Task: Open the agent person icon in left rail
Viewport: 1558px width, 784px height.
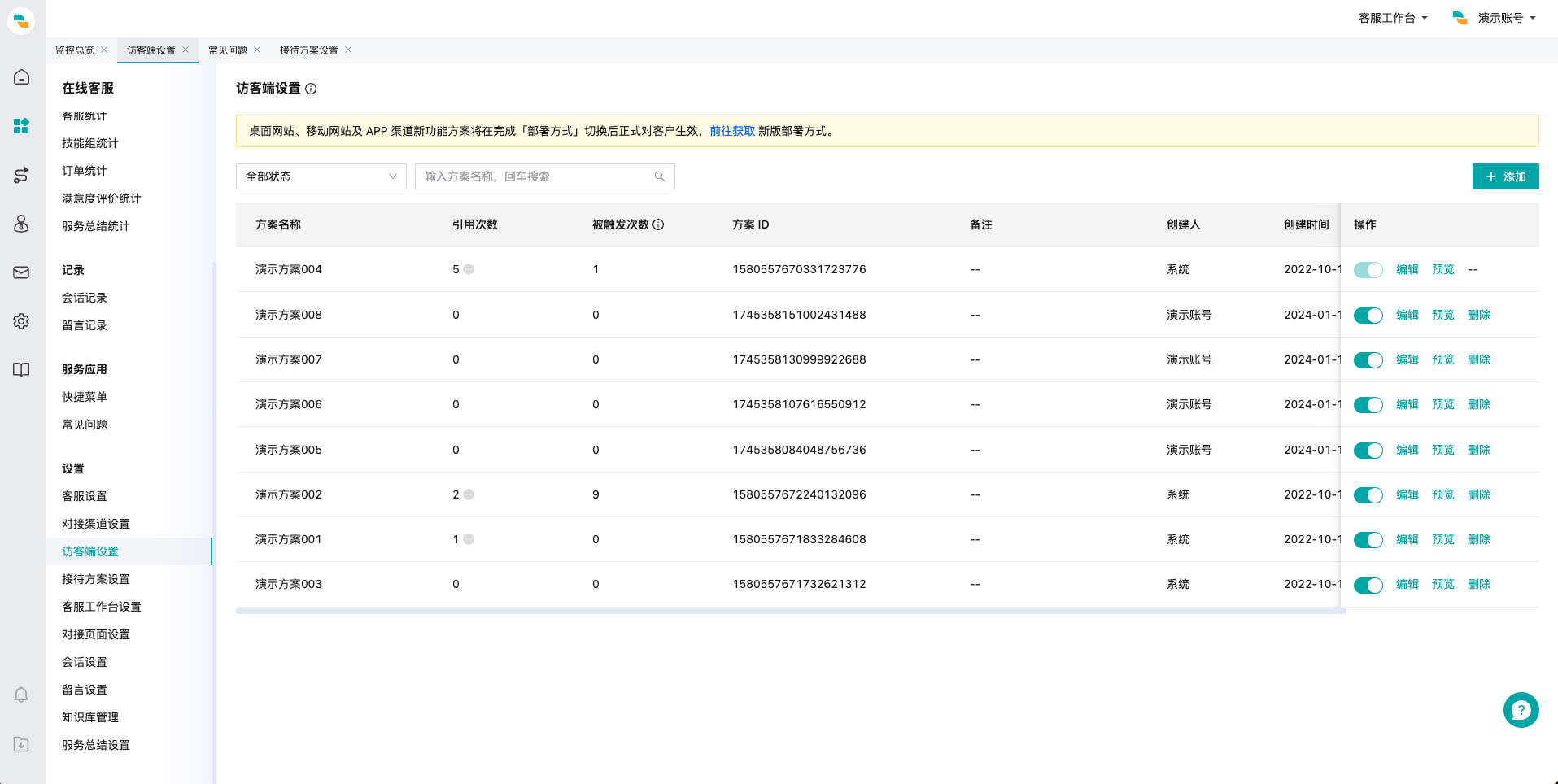Action: (21, 224)
